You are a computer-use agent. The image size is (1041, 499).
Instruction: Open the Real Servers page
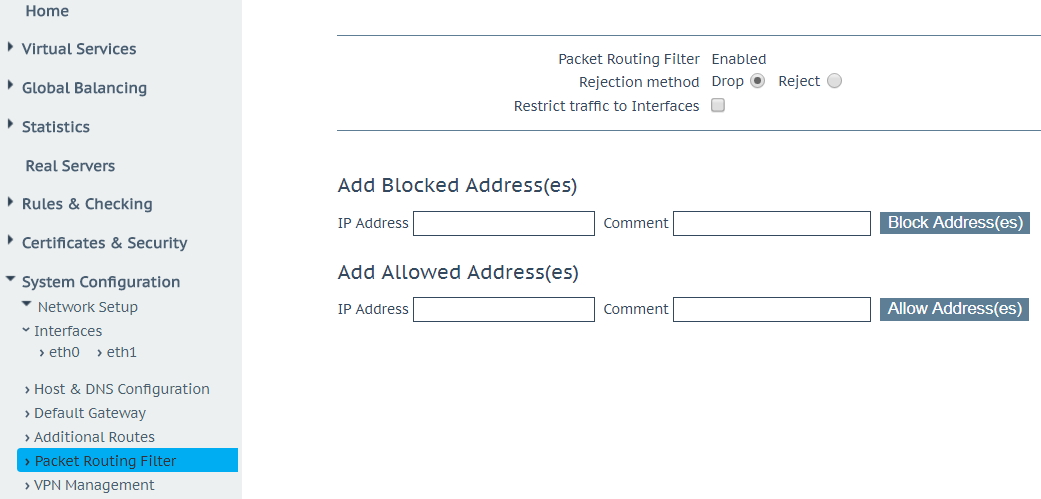click(x=70, y=166)
